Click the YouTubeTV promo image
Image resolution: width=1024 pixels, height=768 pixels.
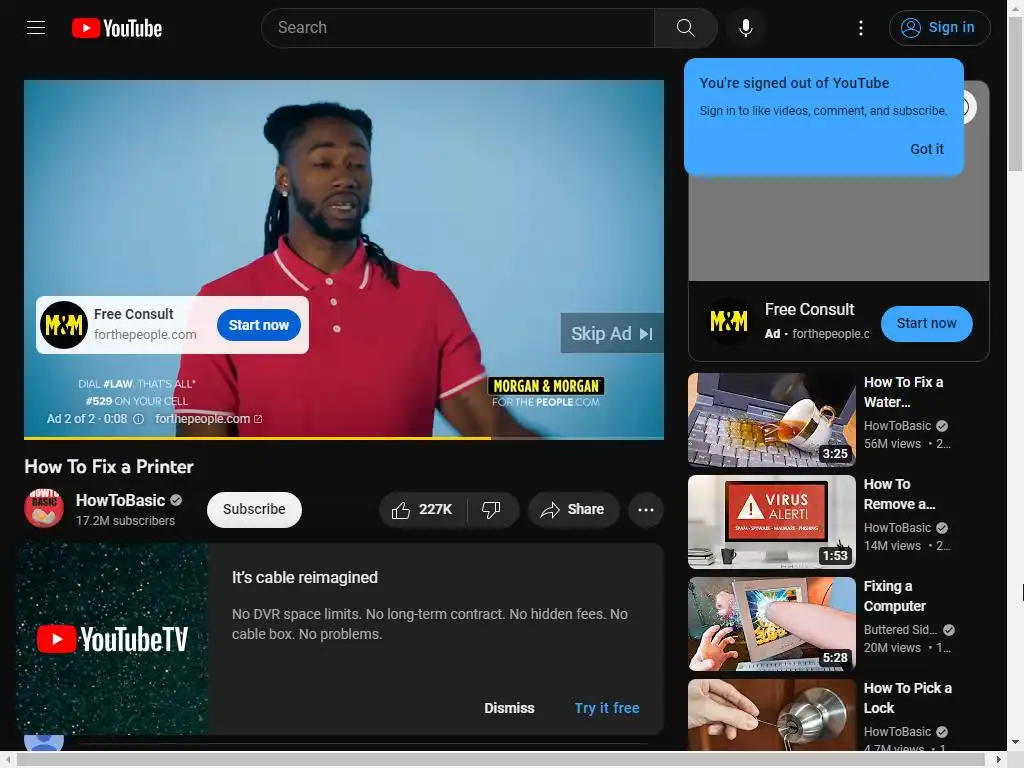[113, 639]
